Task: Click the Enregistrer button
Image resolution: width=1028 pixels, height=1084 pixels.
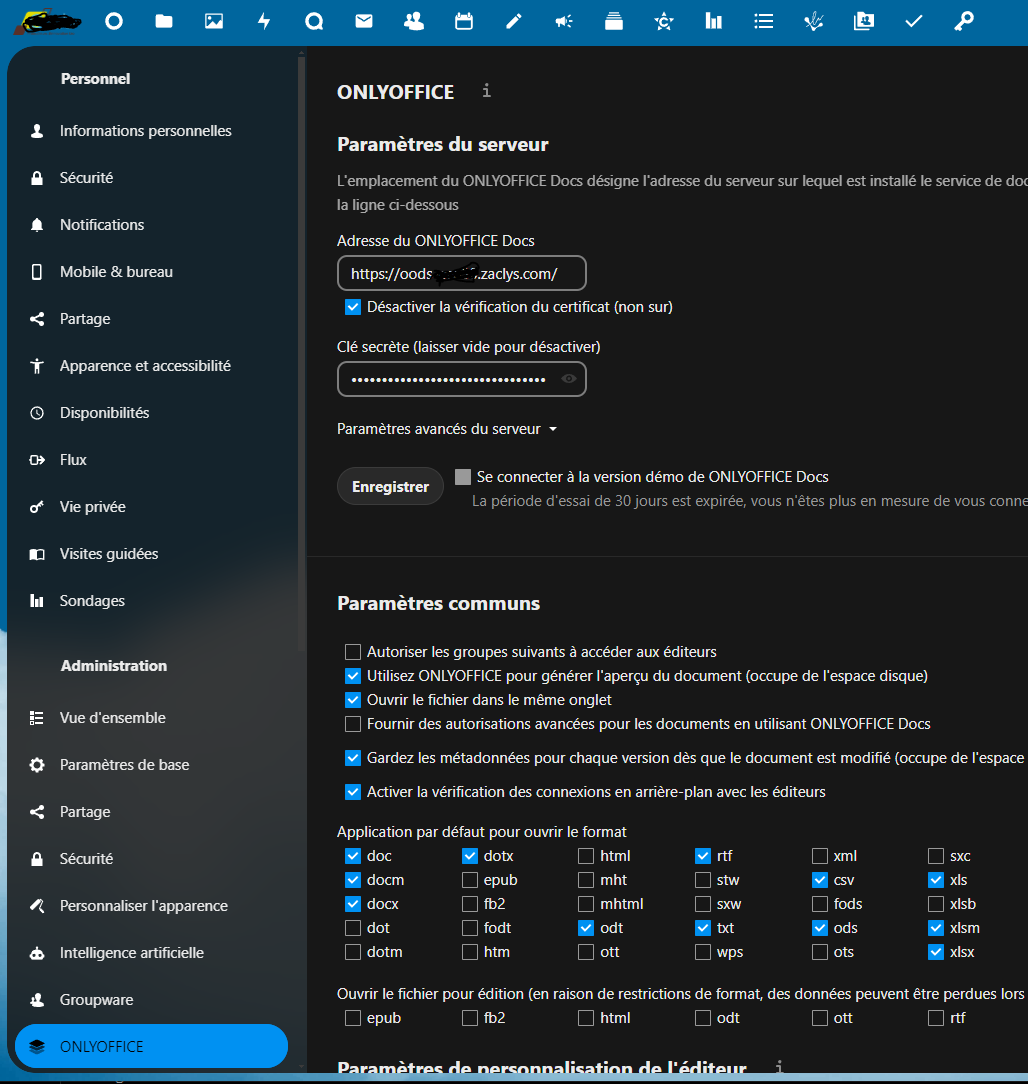Action: point(390,487)
